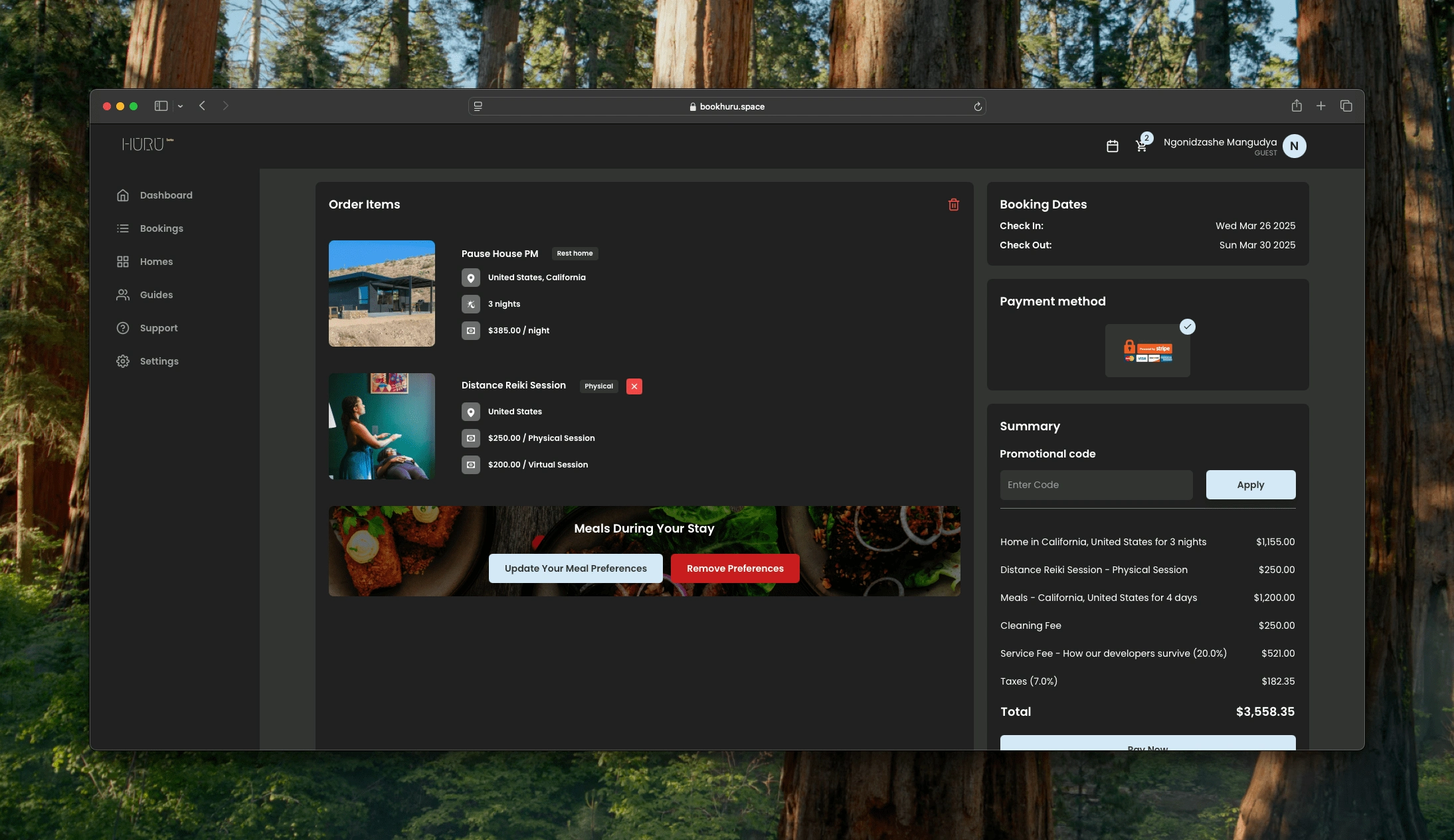Open Settings in the sidebar
1454x840 pixels.
pyautogui.click(x=159, y=361)
